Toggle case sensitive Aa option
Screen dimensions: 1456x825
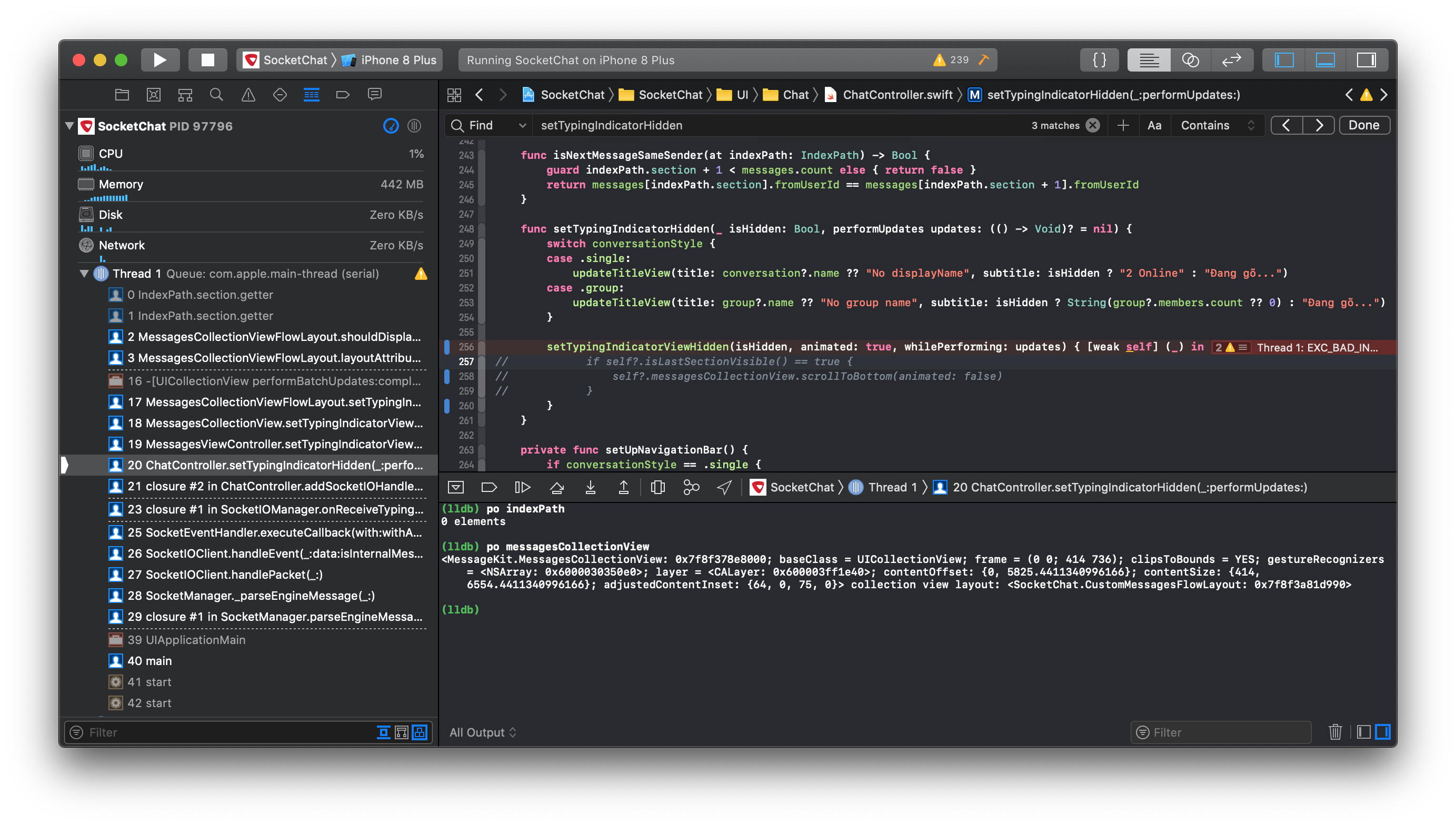tap(1154, 126)
